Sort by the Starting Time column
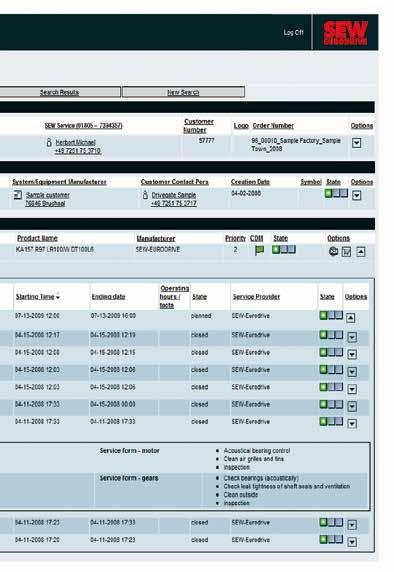The image size is (394, 572). pyautogui.click(x=35, y=297)
